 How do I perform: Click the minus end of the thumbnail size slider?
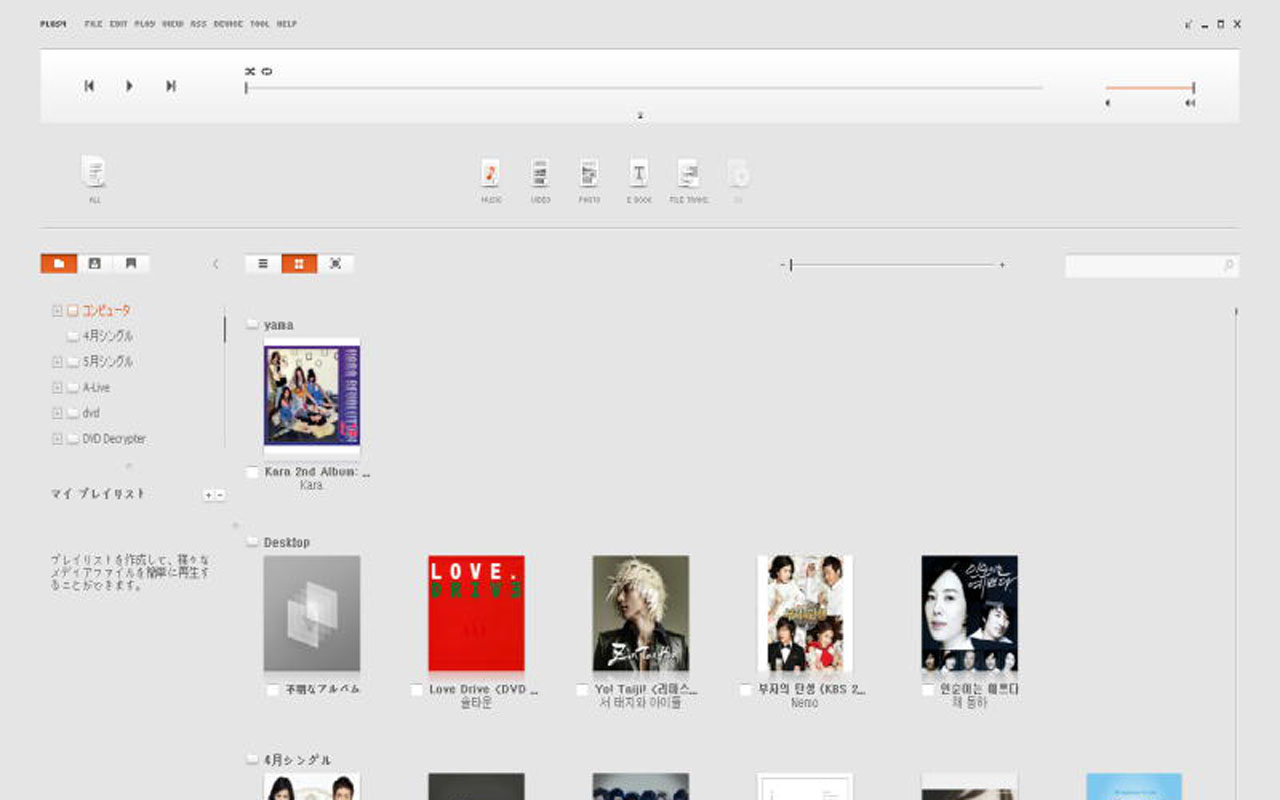(783, 265)
